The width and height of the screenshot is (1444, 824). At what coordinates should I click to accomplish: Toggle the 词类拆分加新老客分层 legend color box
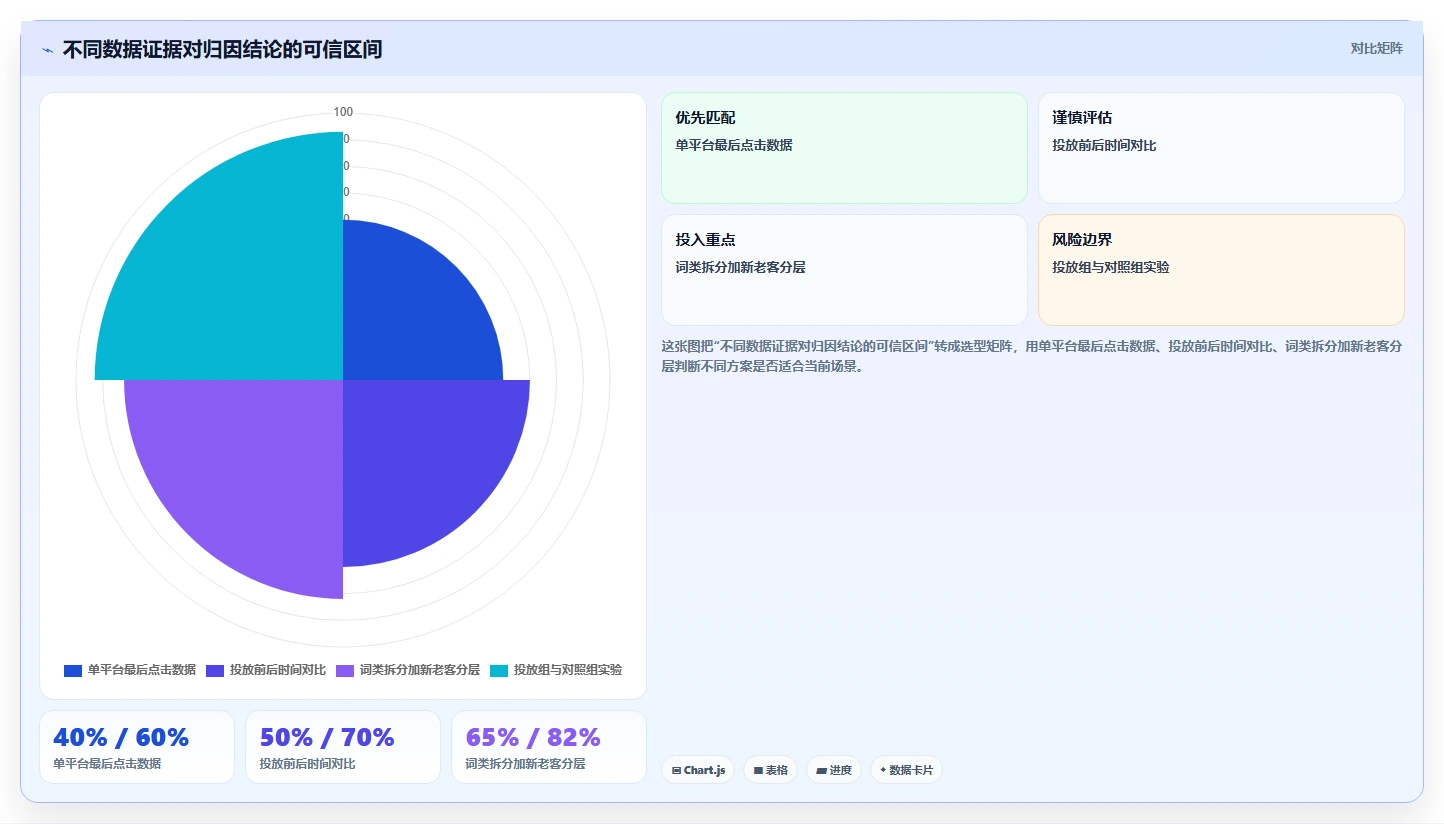coord(345,670)
